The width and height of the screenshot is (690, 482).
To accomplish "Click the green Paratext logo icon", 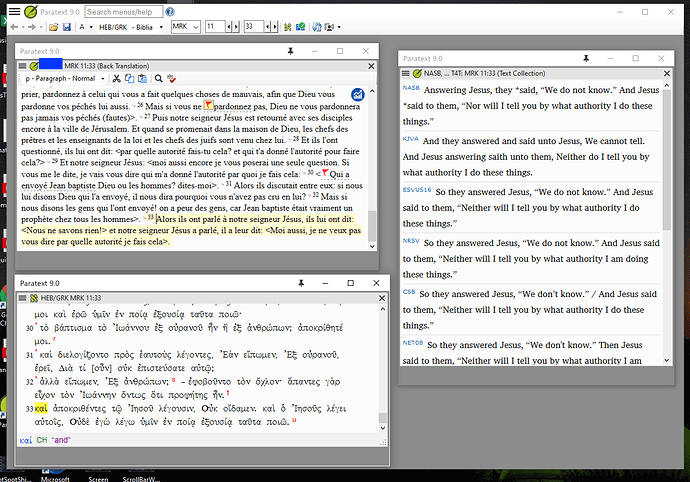I will click(30, 12).
